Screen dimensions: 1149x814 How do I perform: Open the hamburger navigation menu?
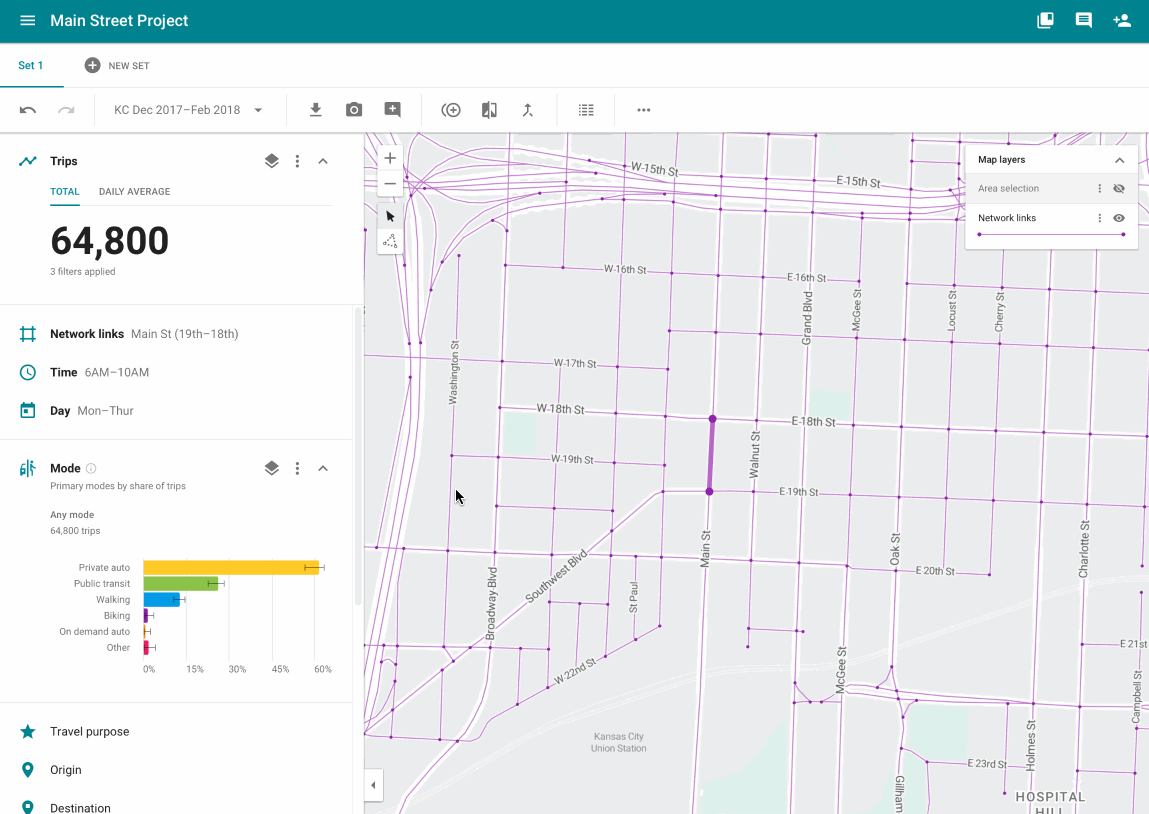pos(27,21)
